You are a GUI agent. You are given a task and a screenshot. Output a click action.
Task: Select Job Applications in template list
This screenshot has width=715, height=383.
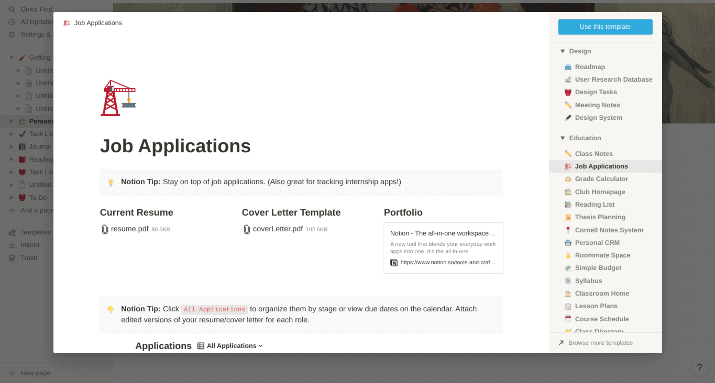[605, 166]
